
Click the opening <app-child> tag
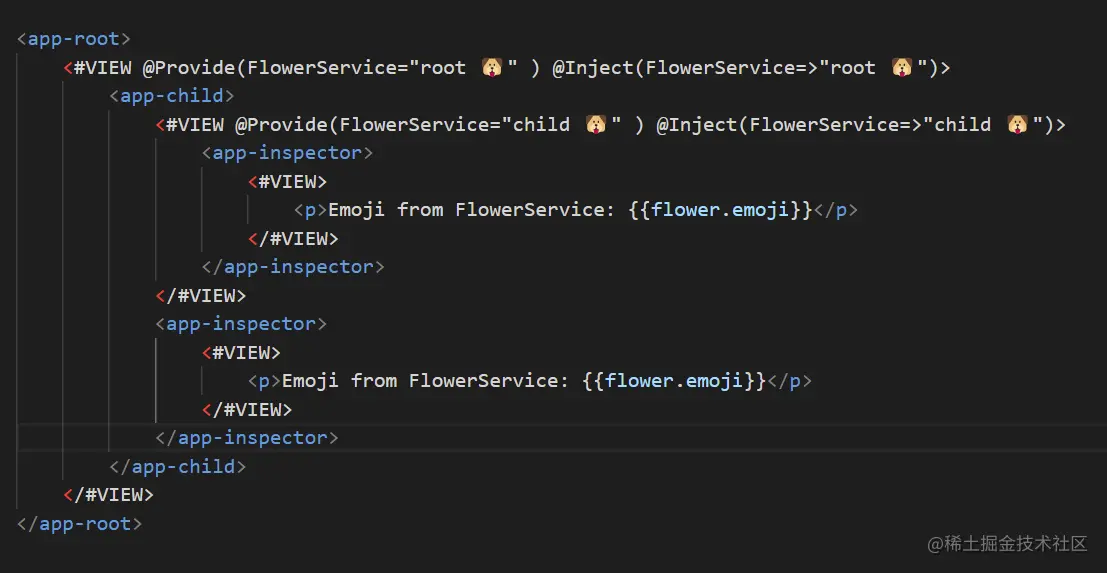tap(172, 96)
